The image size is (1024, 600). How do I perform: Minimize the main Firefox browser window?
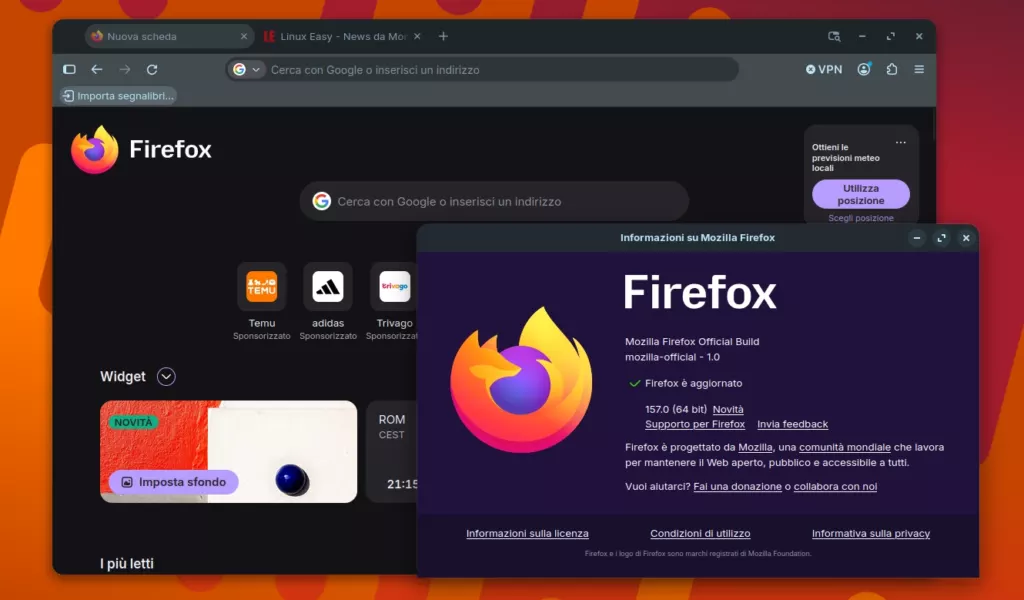862,37
